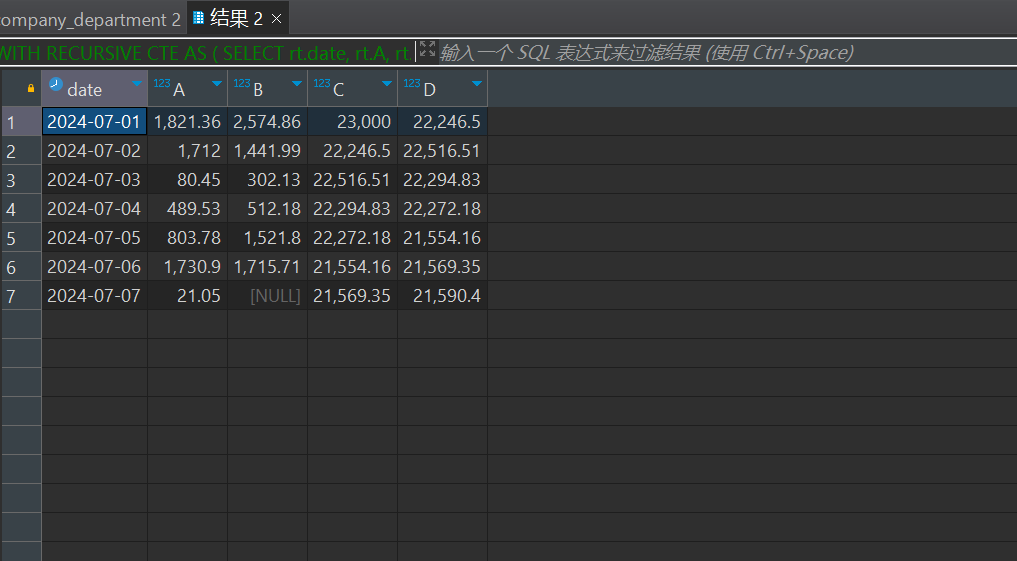The height and width of the screenshot is (561, 1017).
Task: Select the cell 80.45
Action: [x=187, y=180]
